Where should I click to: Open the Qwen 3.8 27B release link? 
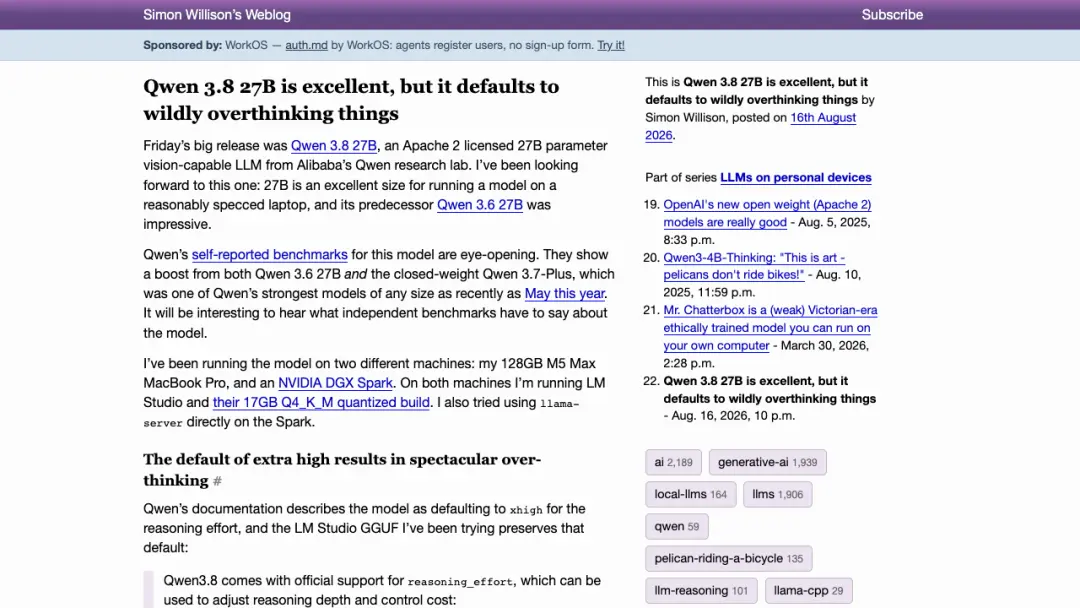pyautogui.click(x=333, y=146)
